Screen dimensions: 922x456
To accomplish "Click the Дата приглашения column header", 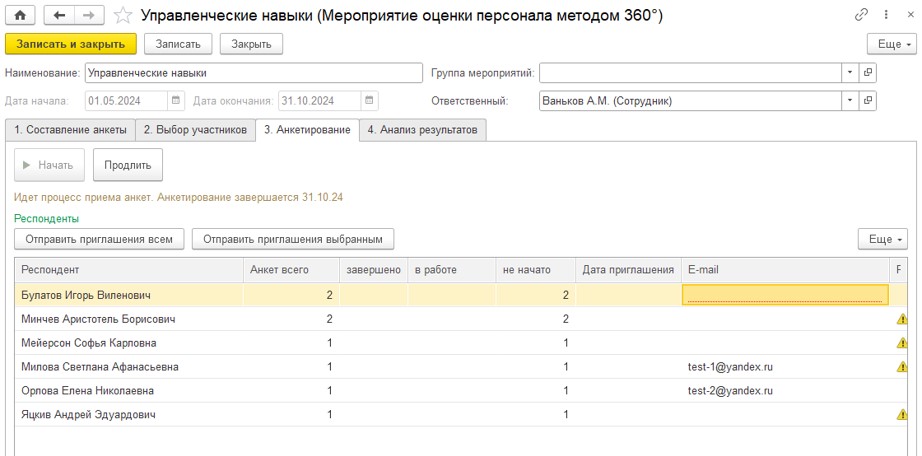I will pyautogui.click(x=628, y=270).
